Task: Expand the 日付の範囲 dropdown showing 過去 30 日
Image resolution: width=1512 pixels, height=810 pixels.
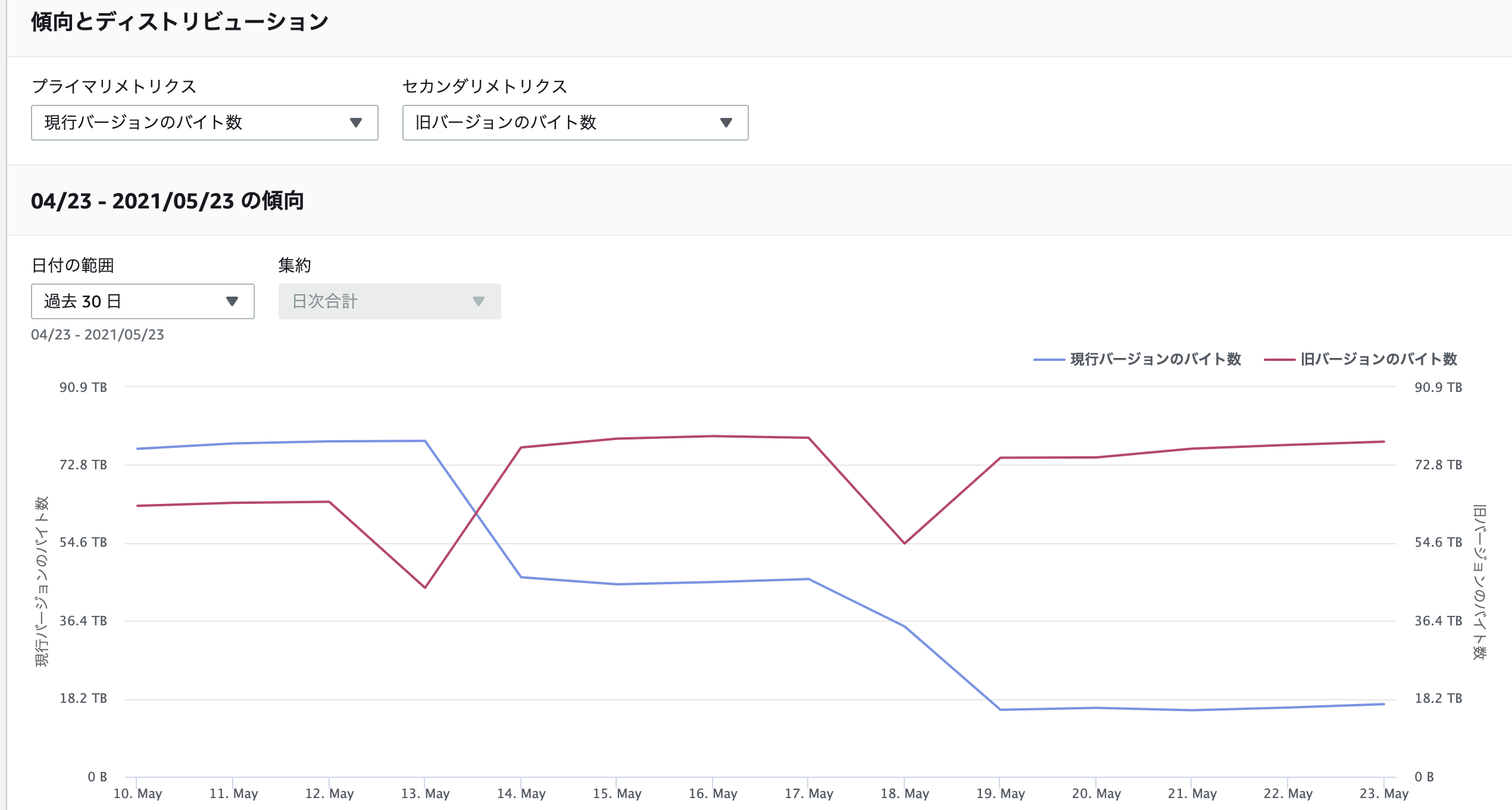Action: coord(142,301)
